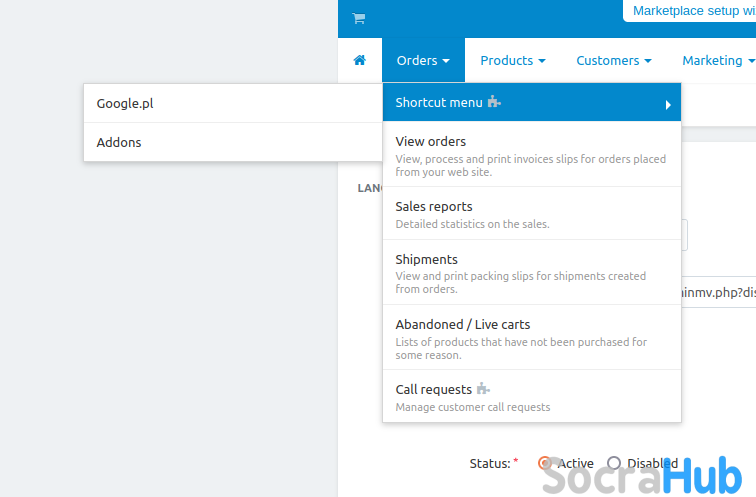This screenshot has width=756, height=497.
Task: Select the Disabled status radio button
Action: tap(615, 463)
